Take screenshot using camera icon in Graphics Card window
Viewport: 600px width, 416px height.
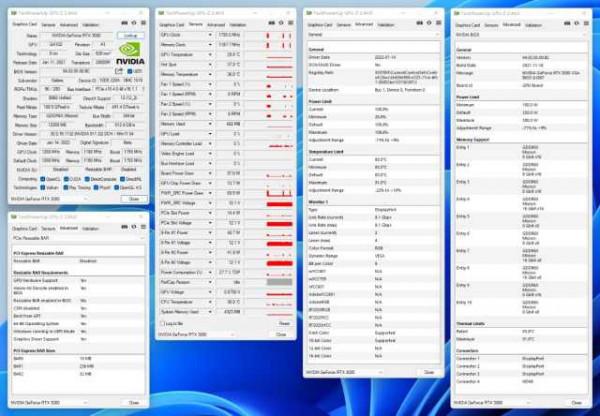124,23
